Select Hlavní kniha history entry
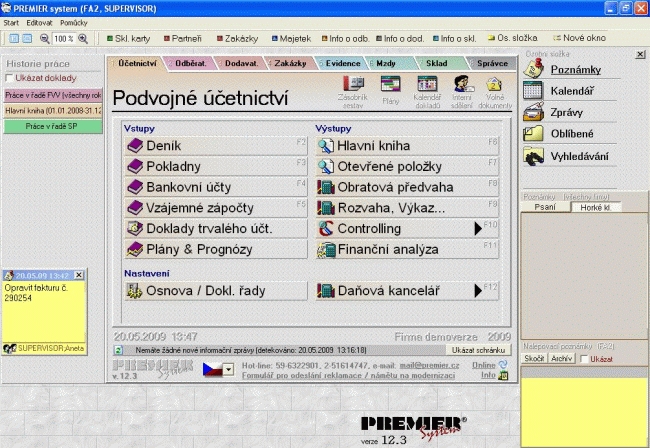This screenshot has height=448, width=650. click(x=53, y=111)
